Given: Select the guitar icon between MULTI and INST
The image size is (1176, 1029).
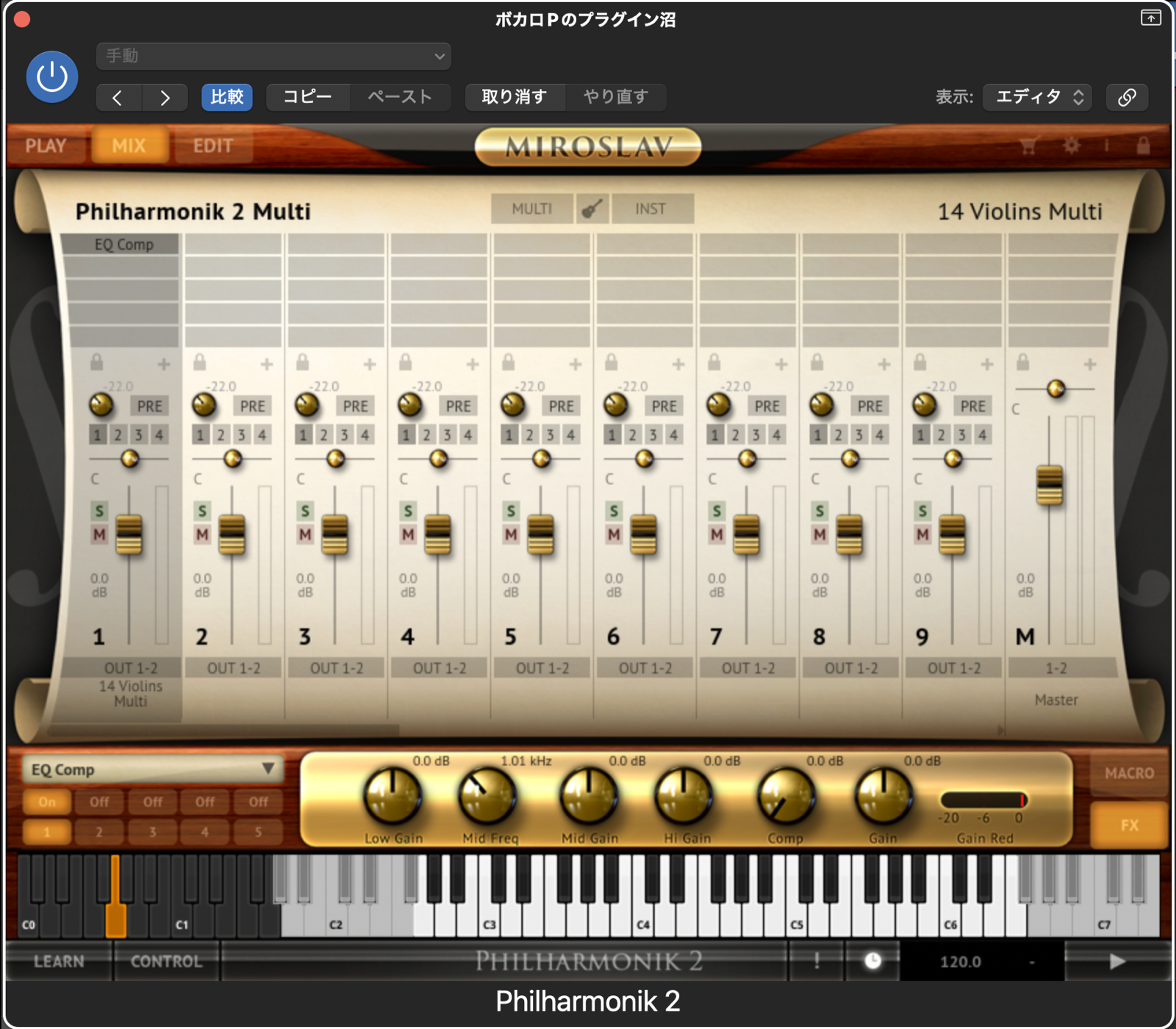Looking at the screenshot, I should pos(592,209).
